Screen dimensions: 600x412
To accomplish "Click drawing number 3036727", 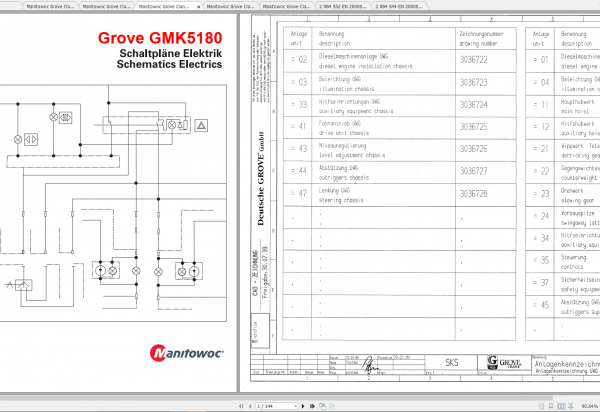I will [x=473, y=171].
